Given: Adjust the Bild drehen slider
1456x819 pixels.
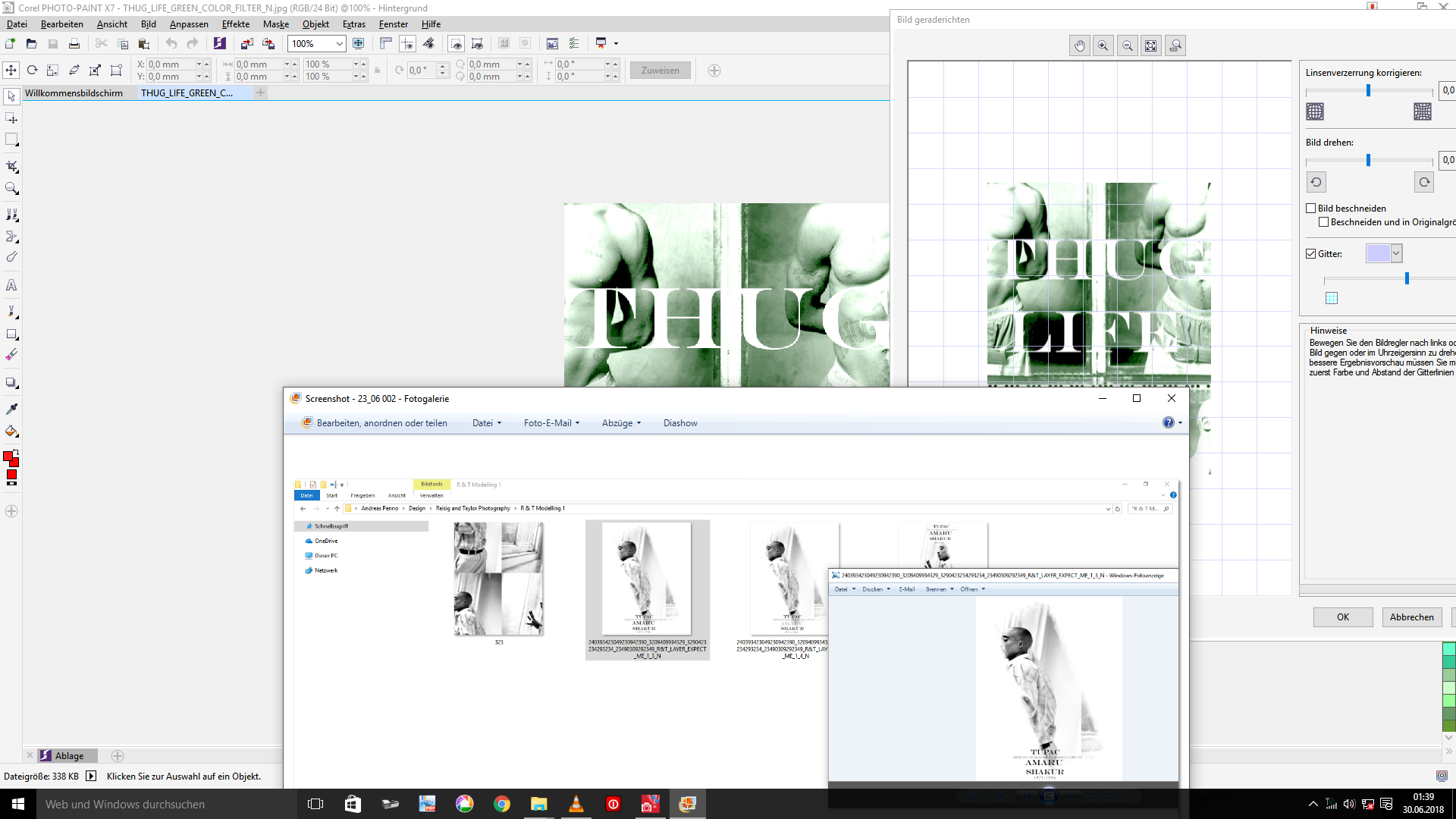Looking at the screenshot, I should pos(1368,161).
